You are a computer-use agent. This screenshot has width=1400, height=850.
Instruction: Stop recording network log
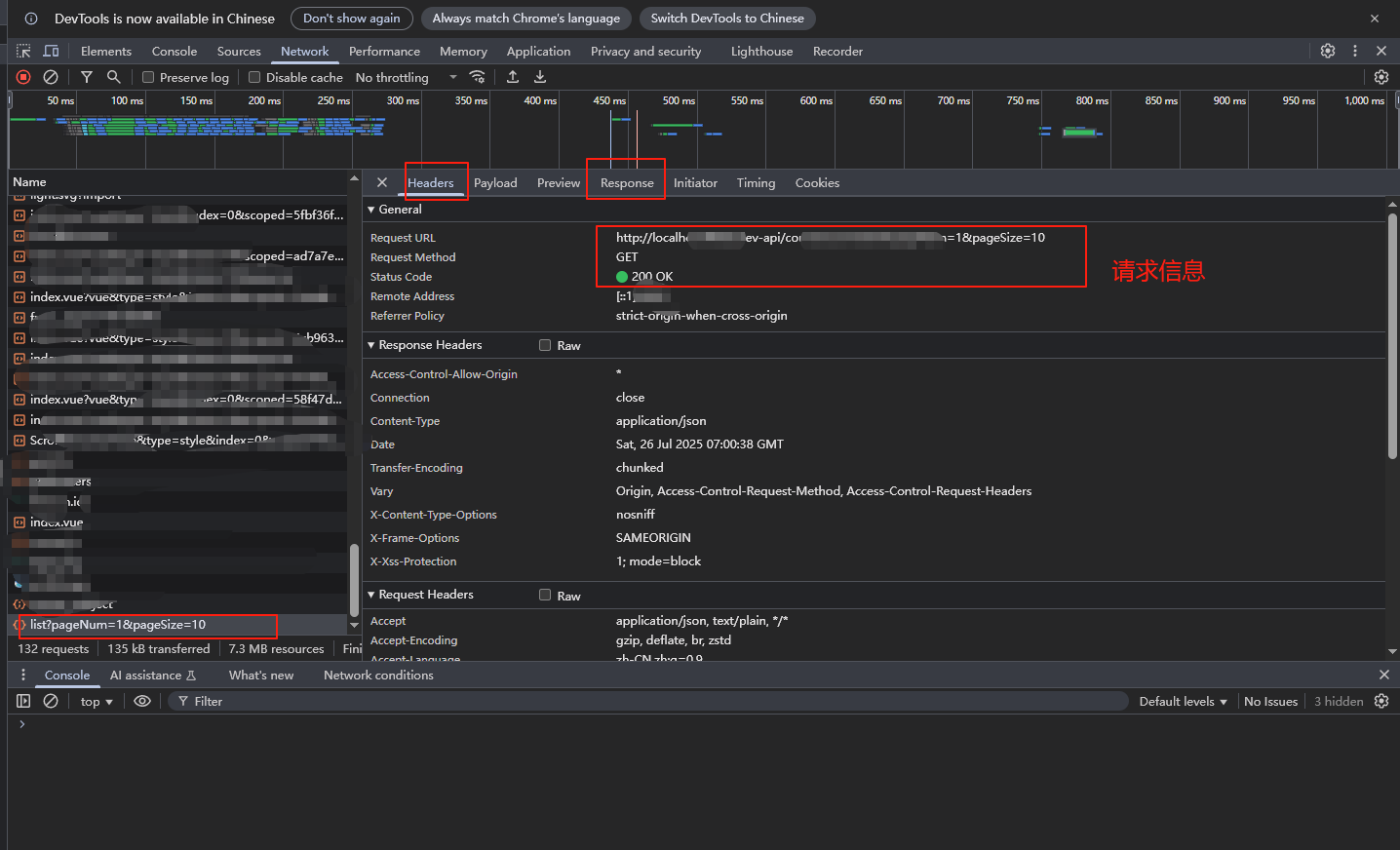point(23,77)
